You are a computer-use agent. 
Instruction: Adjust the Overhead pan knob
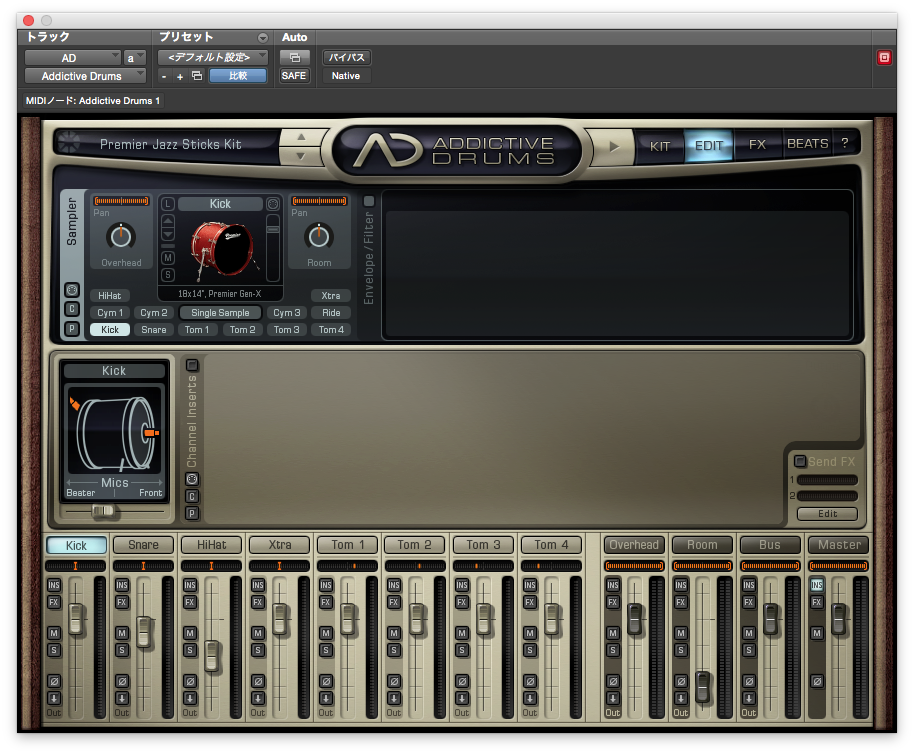pyautogui.click(x=121, y=236)
